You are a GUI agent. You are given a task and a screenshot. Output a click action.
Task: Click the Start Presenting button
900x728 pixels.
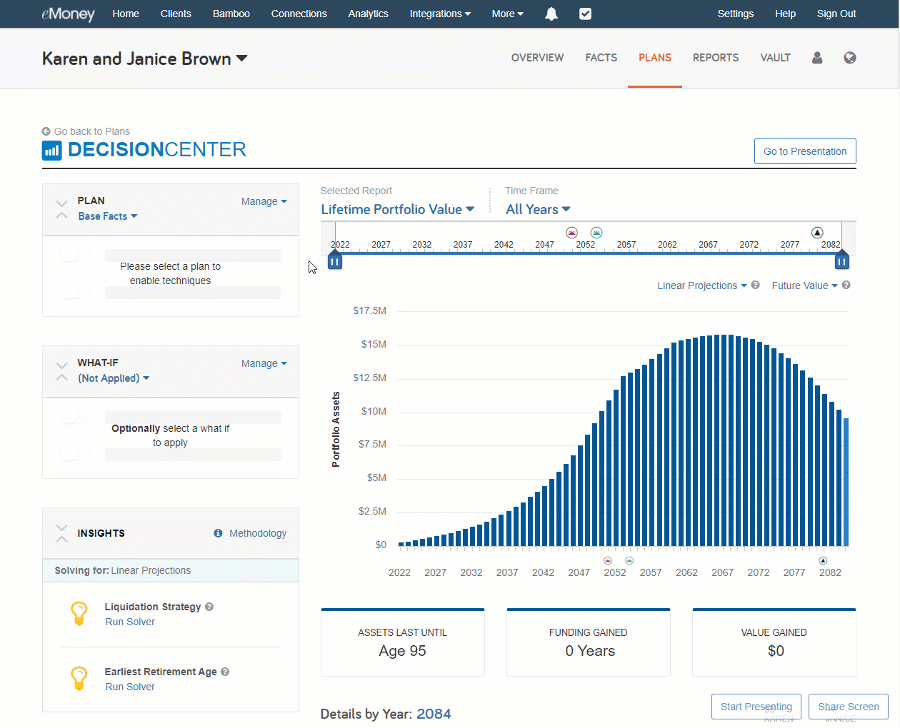coord(756,706)
